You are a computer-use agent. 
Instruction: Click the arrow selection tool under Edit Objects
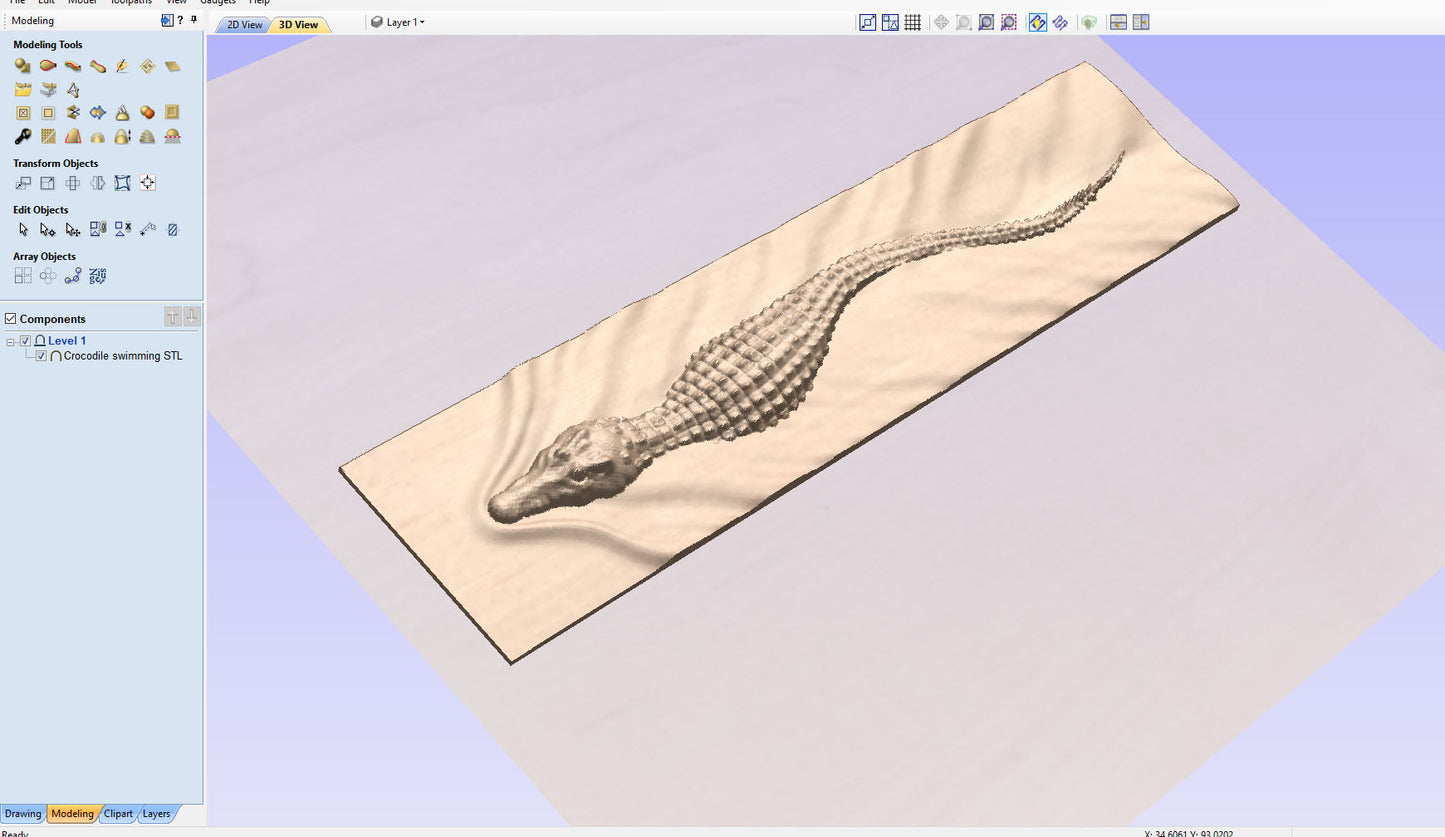[x=23, y=230]
